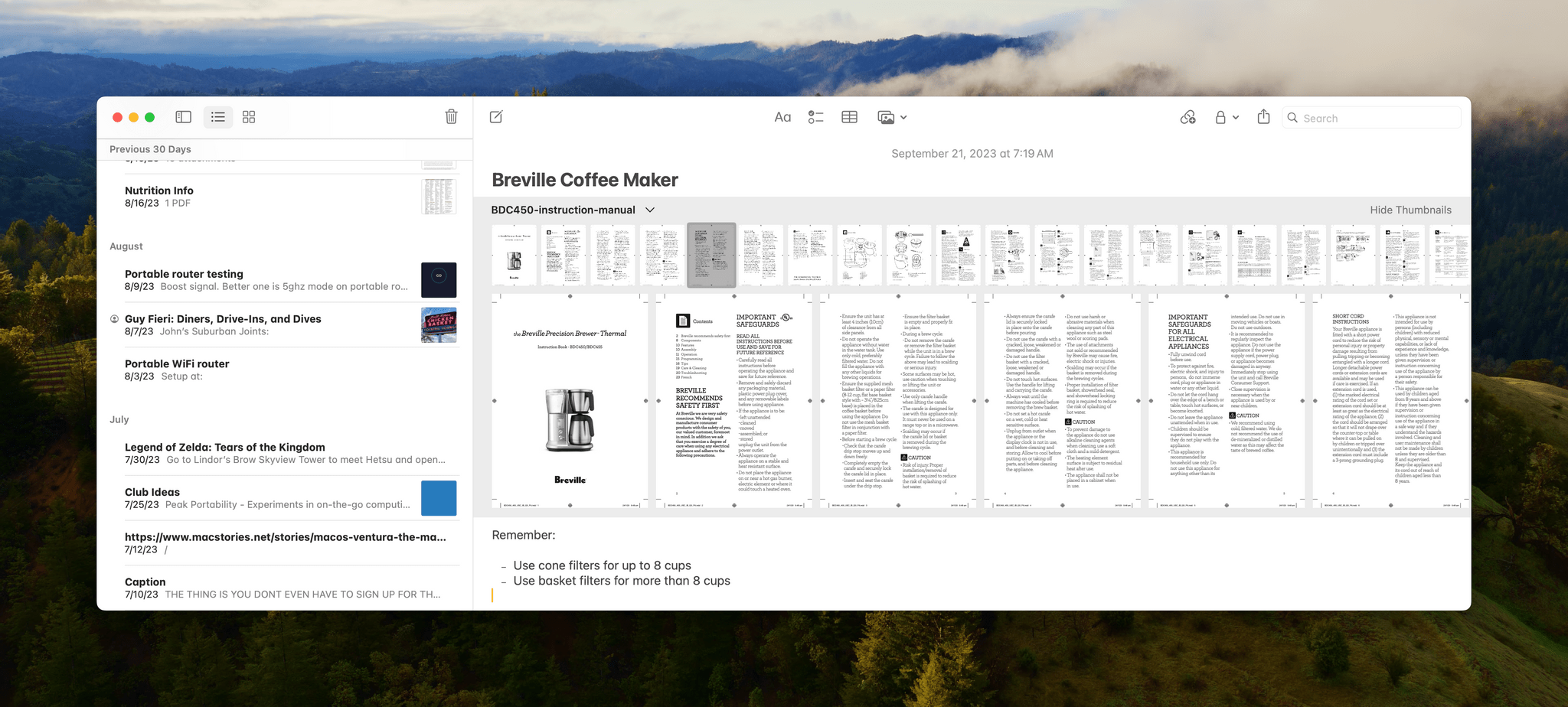This screenshot has height=707, width=1568.
Task: Open the media attachment menu icon
Action: (886, 117)
